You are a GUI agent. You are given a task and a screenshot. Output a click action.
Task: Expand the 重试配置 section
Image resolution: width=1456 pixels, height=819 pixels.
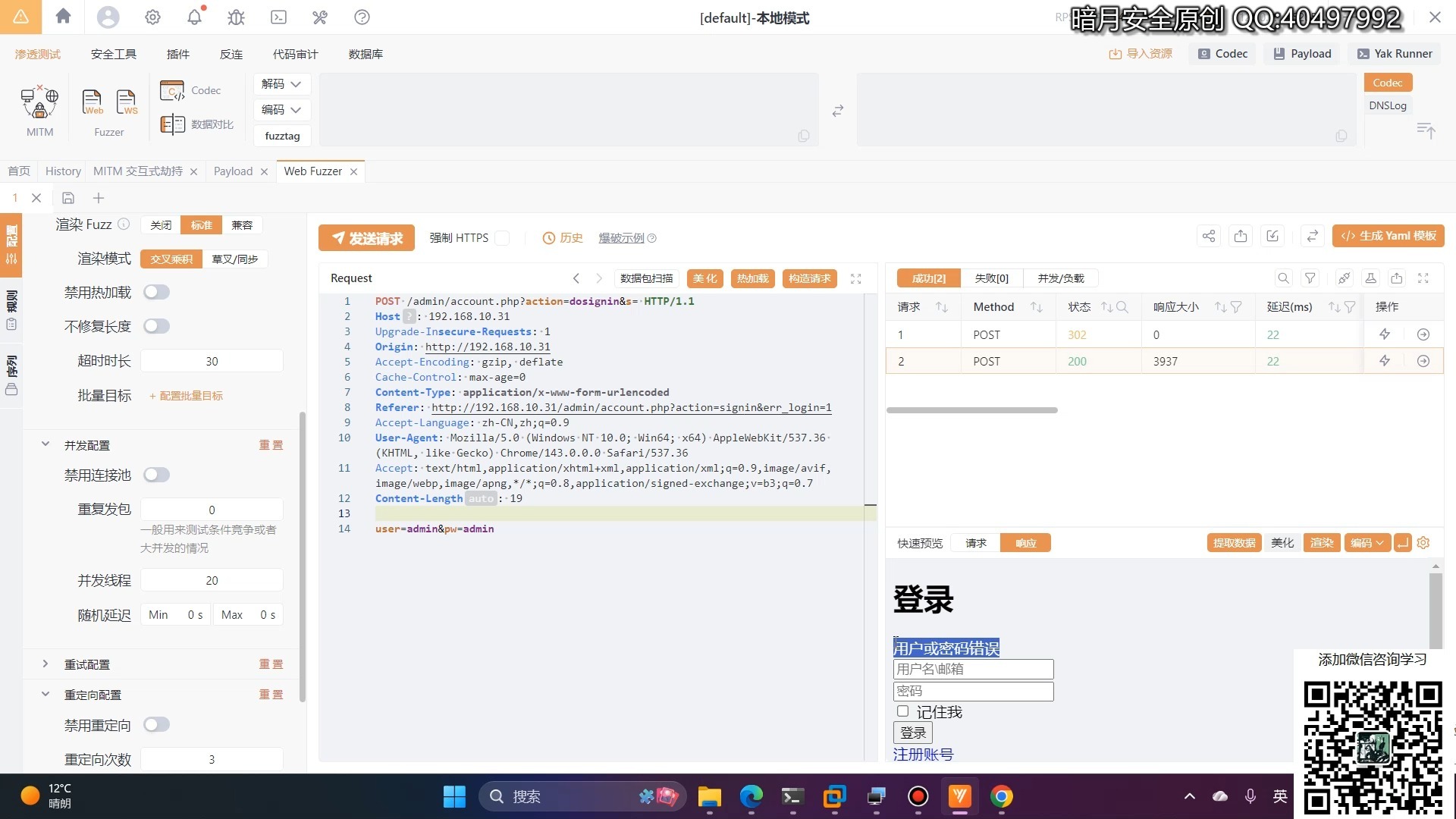pos(45,664)
